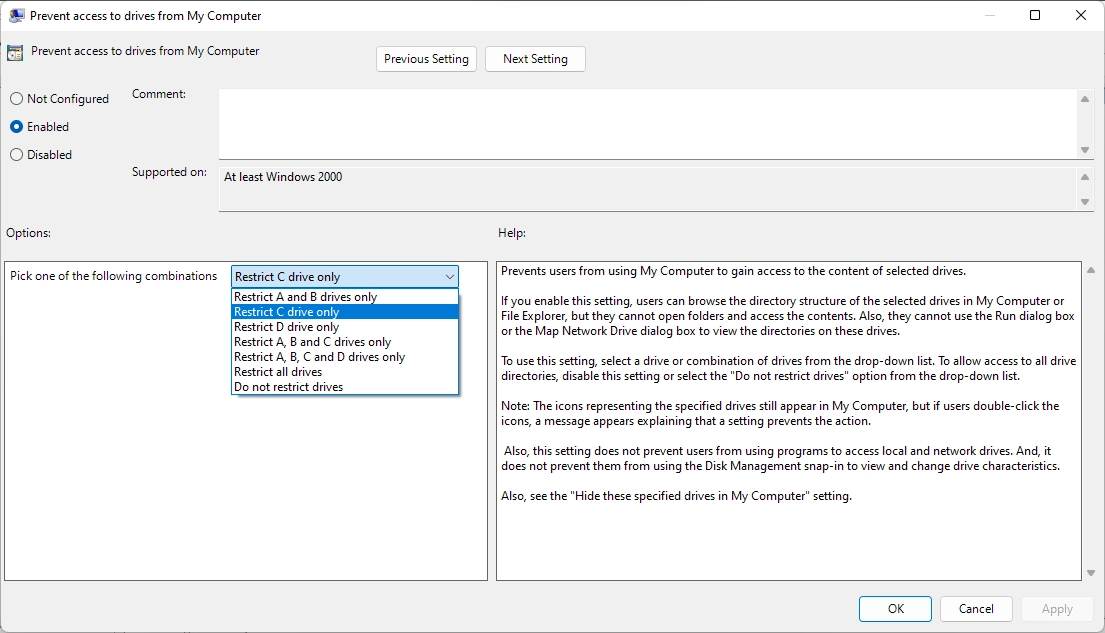Select the Not Configured radio button
1105x633 pixels.
tap(17, 99)
